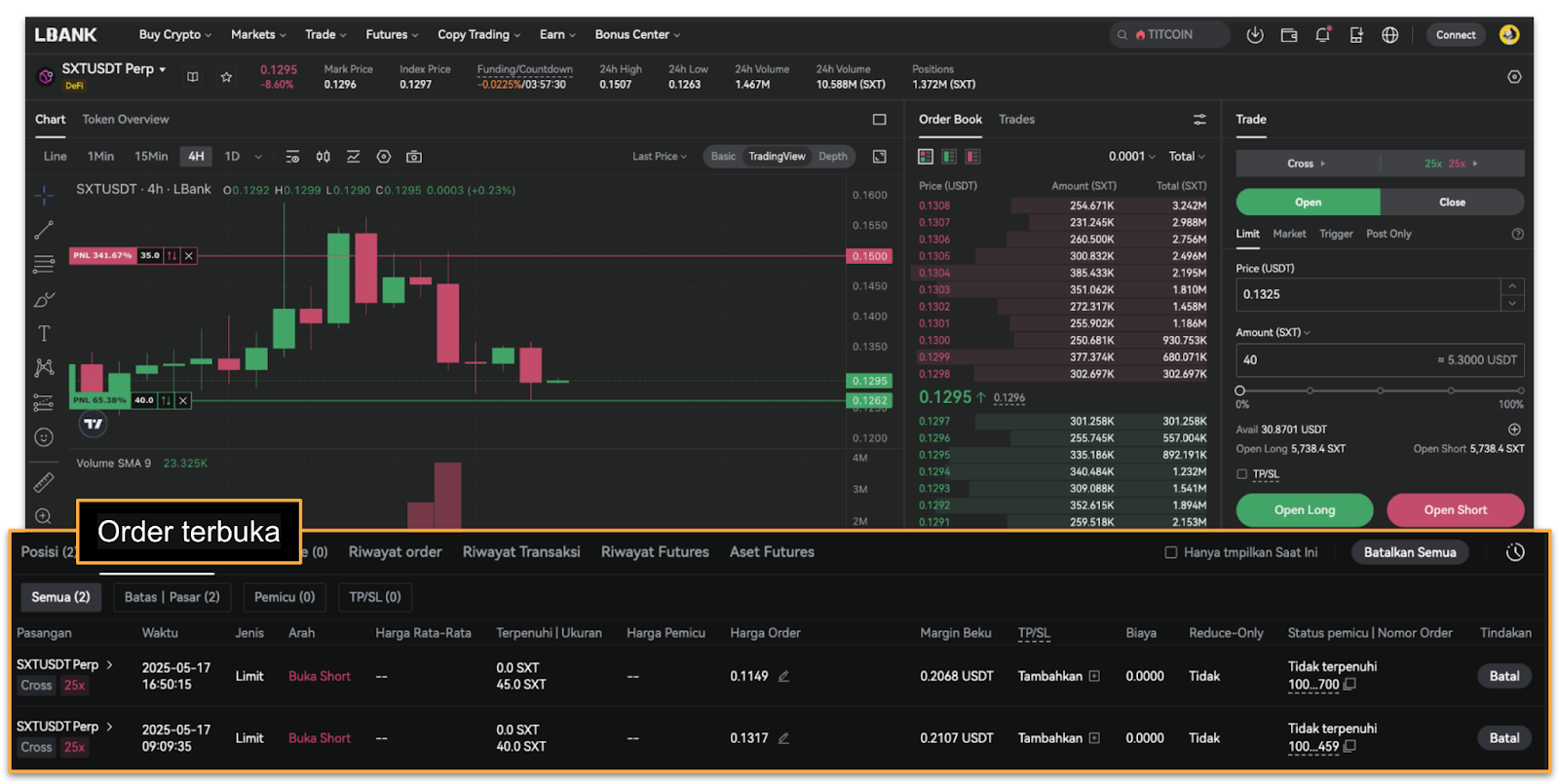Open the Cross margin mode selector
Image resolution: width=1559 pixels, height=784 pixels.
pos(1308,164)
